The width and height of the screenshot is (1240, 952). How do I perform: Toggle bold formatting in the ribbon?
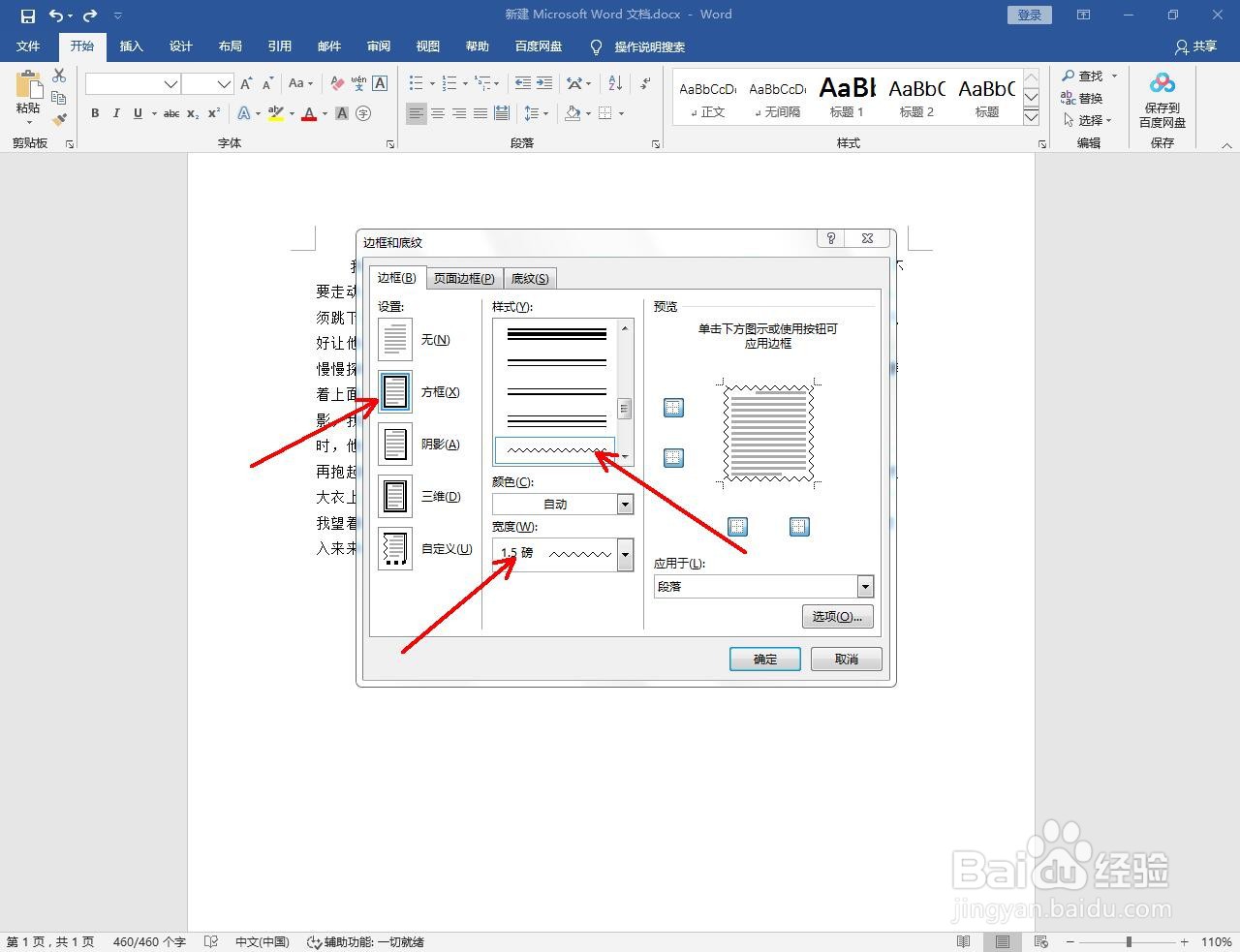click(94, 113)
